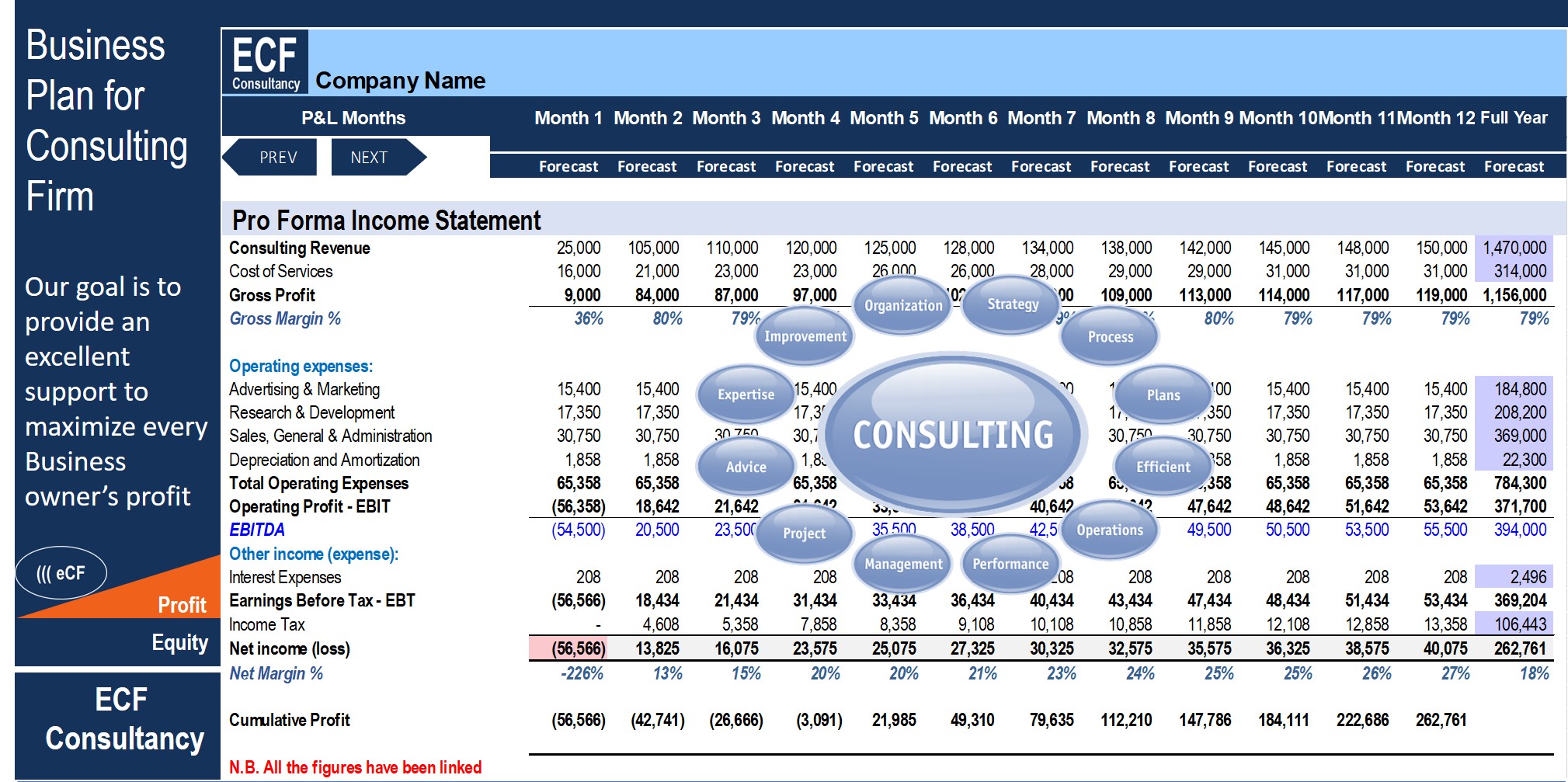
Task: Select Total Operating Expenses row label
Action: coord(318,483)
